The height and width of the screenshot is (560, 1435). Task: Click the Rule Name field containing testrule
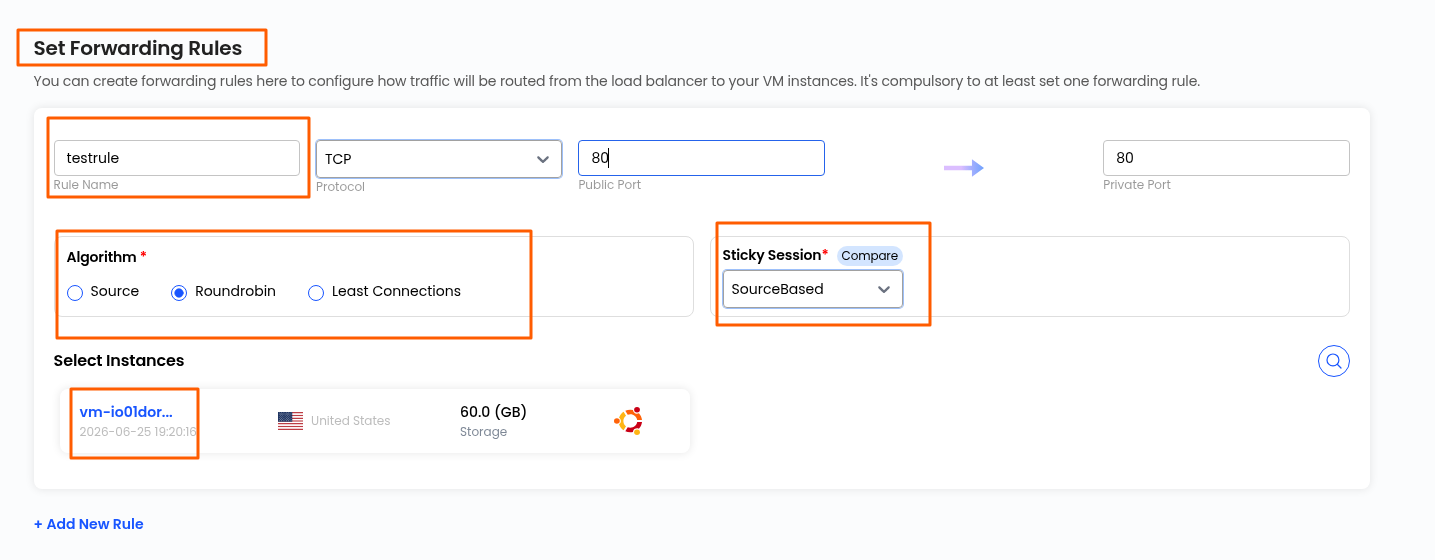point(177,158)
